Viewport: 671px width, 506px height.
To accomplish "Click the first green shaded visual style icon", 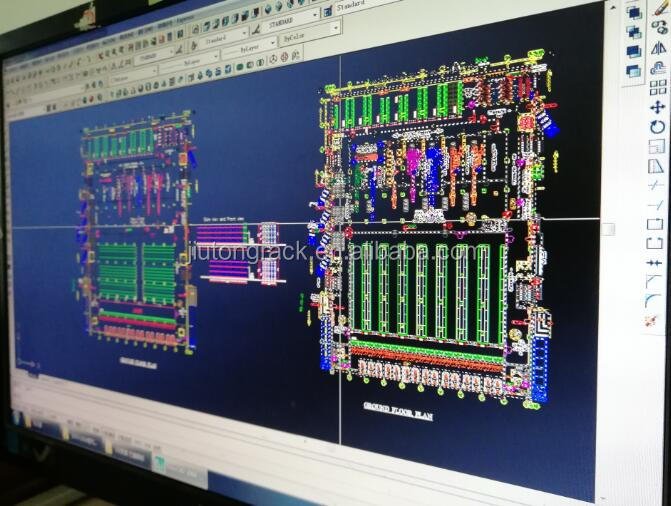I will pos(240,66).
